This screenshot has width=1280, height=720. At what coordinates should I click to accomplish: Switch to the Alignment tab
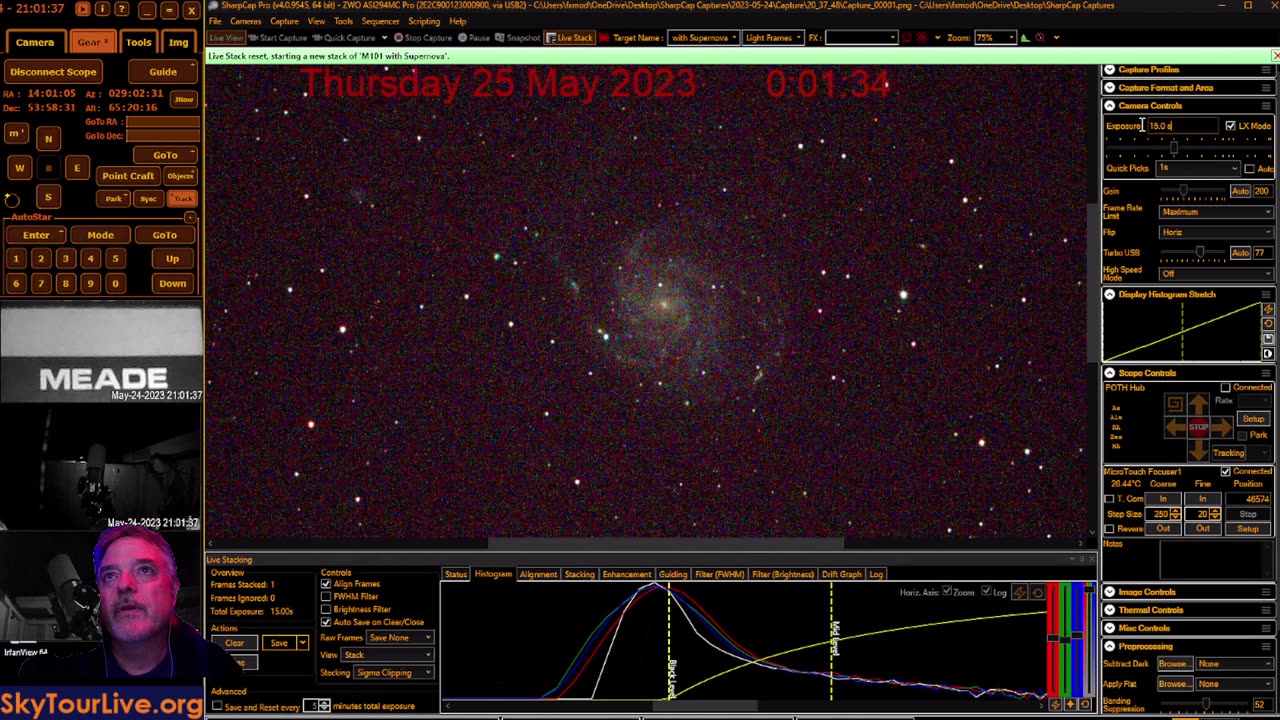(538, 575)
